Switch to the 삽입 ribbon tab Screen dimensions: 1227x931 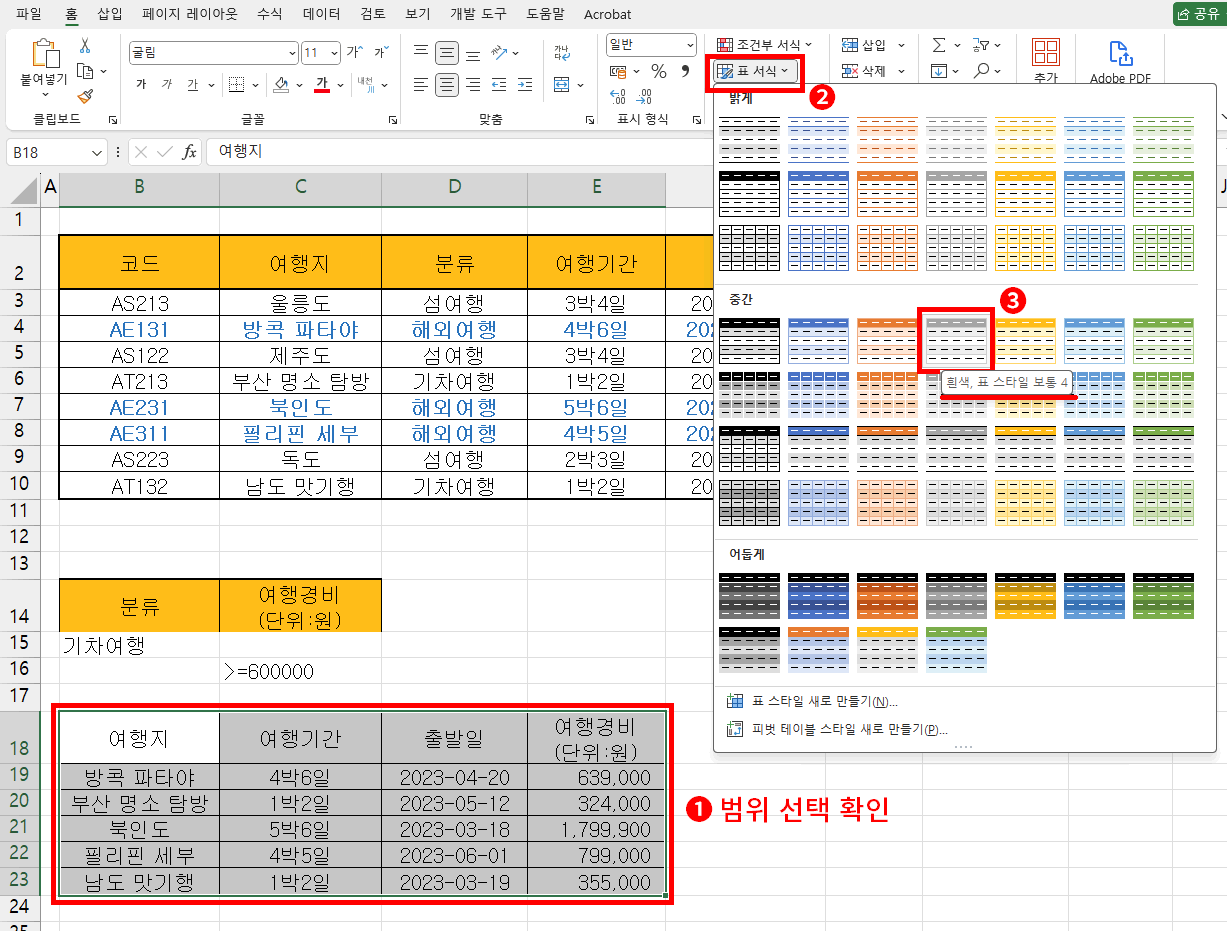(x=110, y=14)
